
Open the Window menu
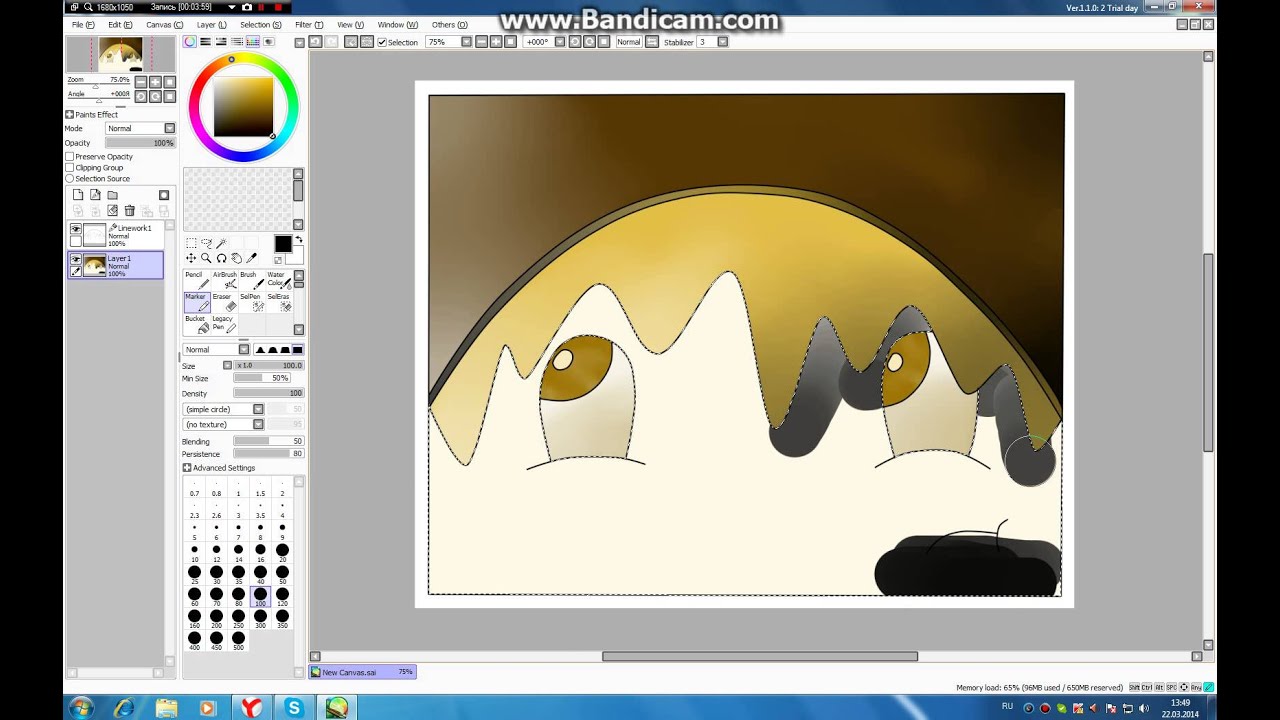[398, 25]
